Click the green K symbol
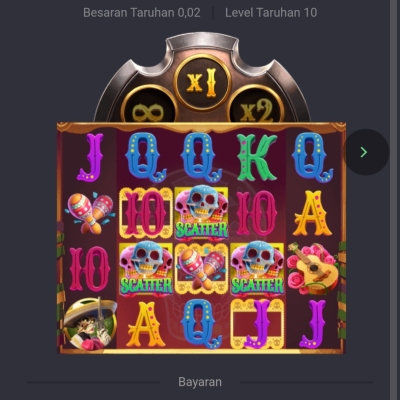Viewport: 400px width, 400px height. click(257, 157)
